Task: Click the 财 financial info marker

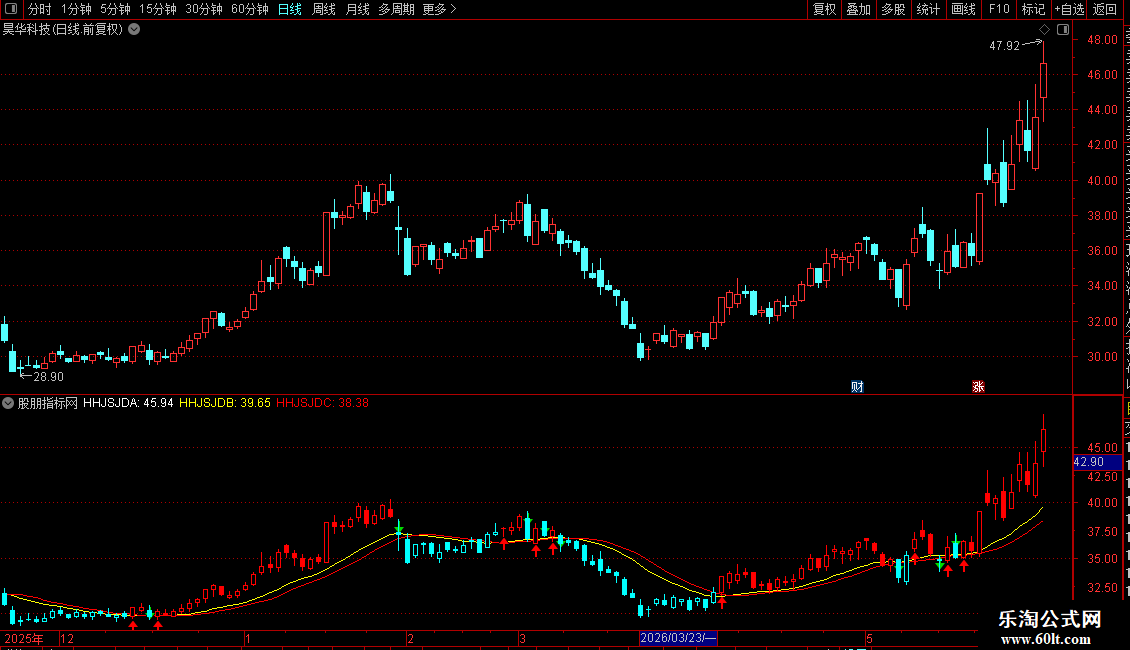Action: [x=857, y=387]
